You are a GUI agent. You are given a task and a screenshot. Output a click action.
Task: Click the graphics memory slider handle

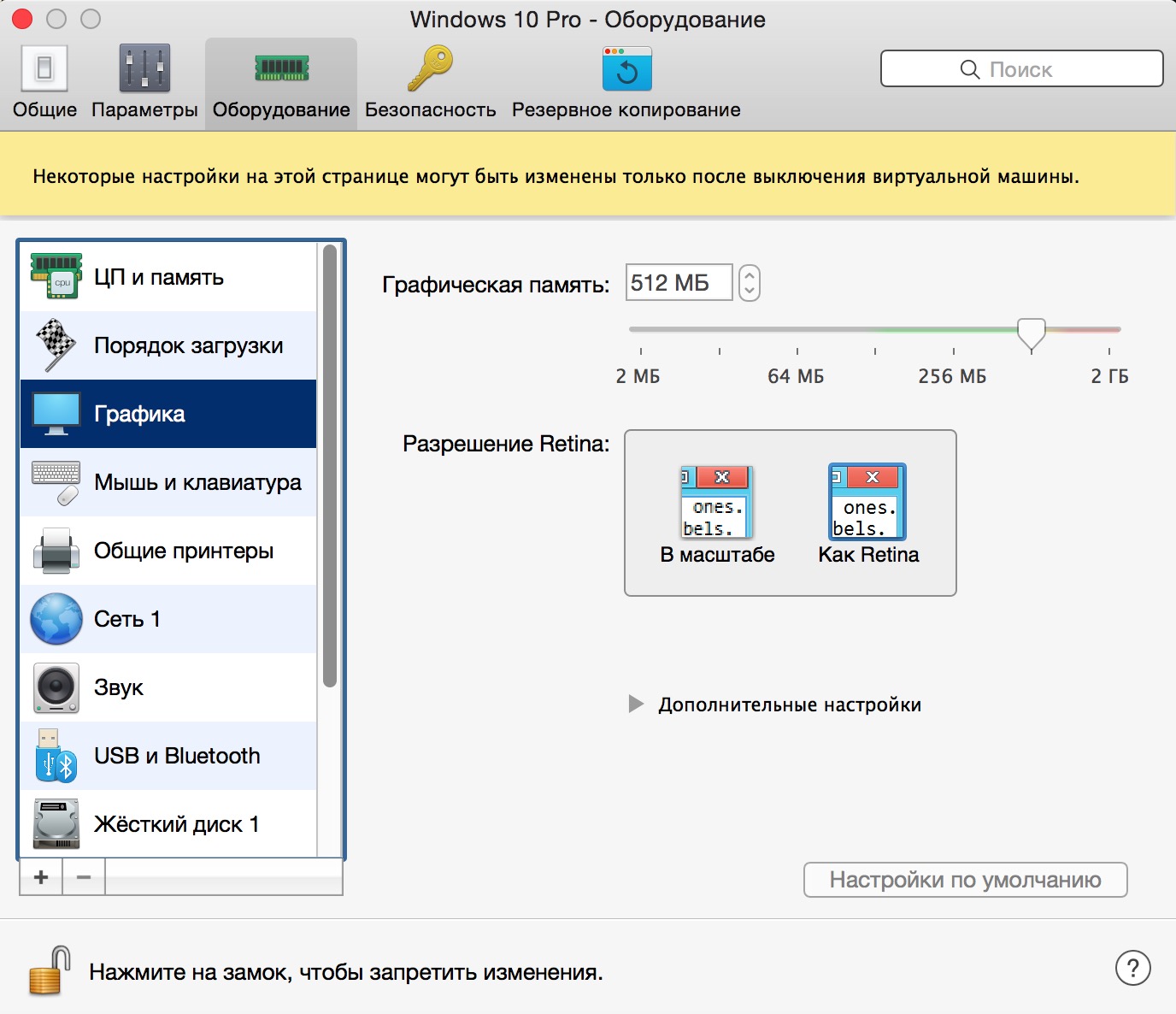[1031, 333]
